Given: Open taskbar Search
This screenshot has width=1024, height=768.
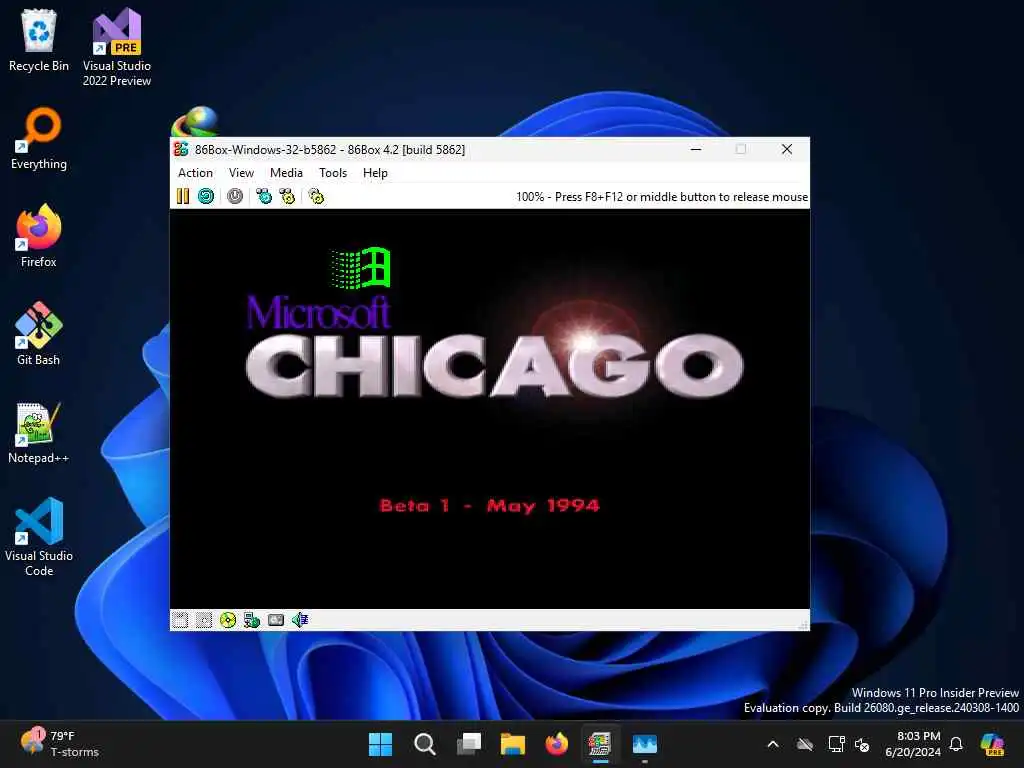Looking at the screenshot, I should (424, 744).
